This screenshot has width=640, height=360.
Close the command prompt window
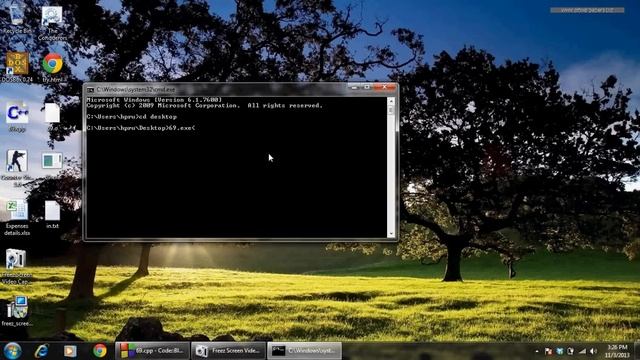[384, 87]
